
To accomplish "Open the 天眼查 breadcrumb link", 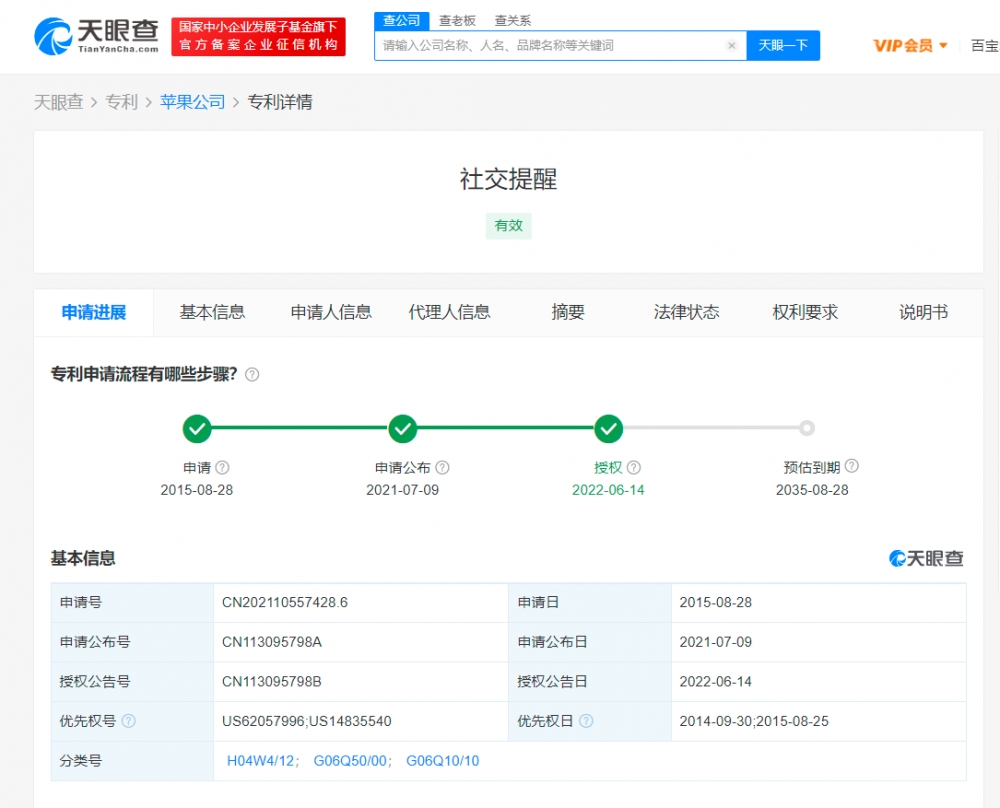I will [x=59, y=102].
